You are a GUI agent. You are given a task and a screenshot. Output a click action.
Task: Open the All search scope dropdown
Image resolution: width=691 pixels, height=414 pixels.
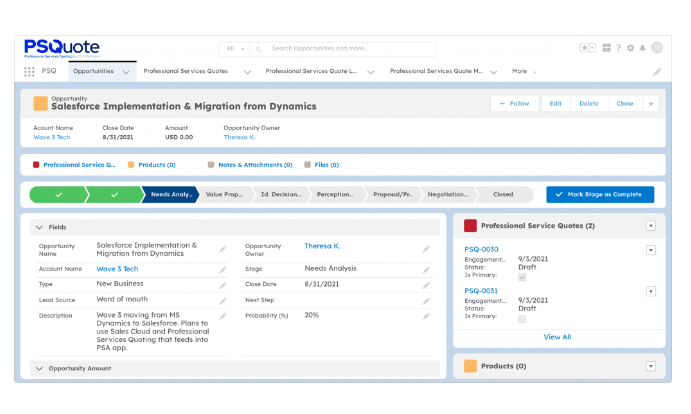(235, 48)
